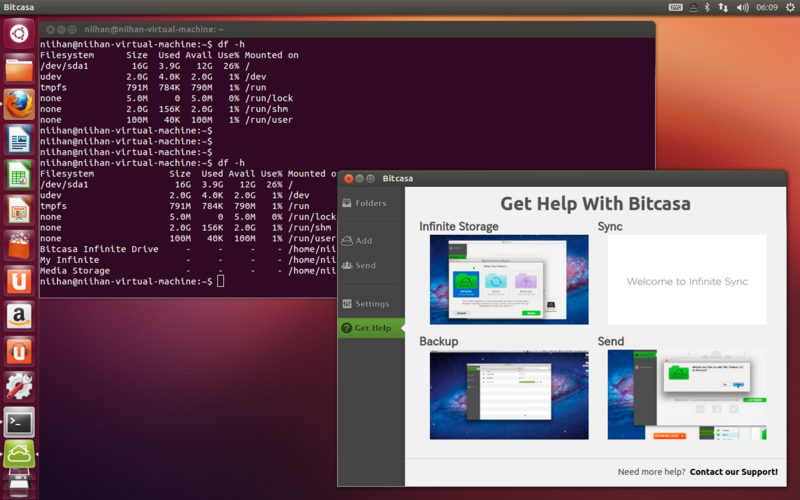Screen dimensions: 800x500
Task: Click the Sync heading in help page
Action: click(610, 227)
